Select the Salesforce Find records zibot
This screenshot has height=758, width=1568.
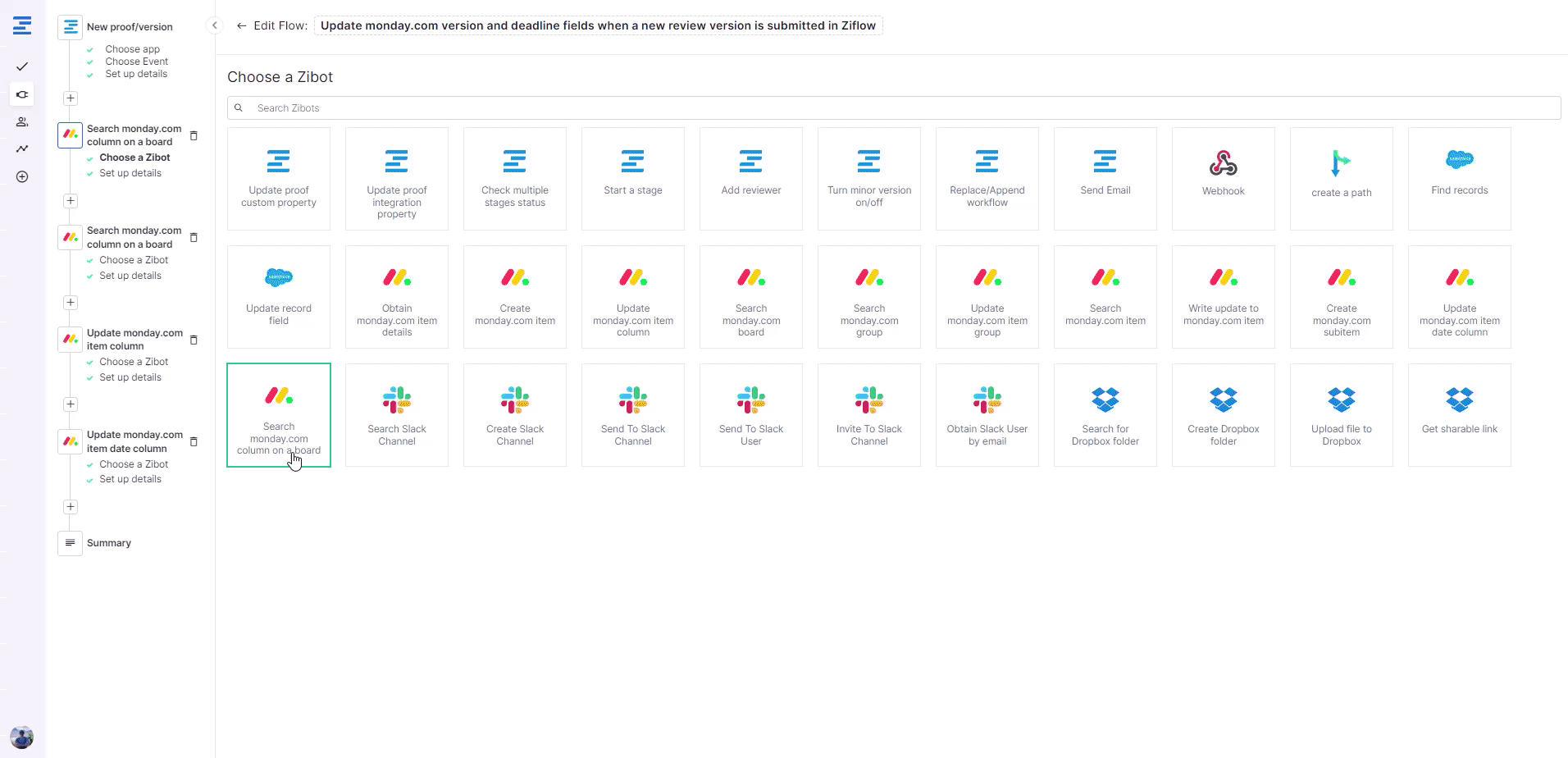click(x=1459, y=178)
